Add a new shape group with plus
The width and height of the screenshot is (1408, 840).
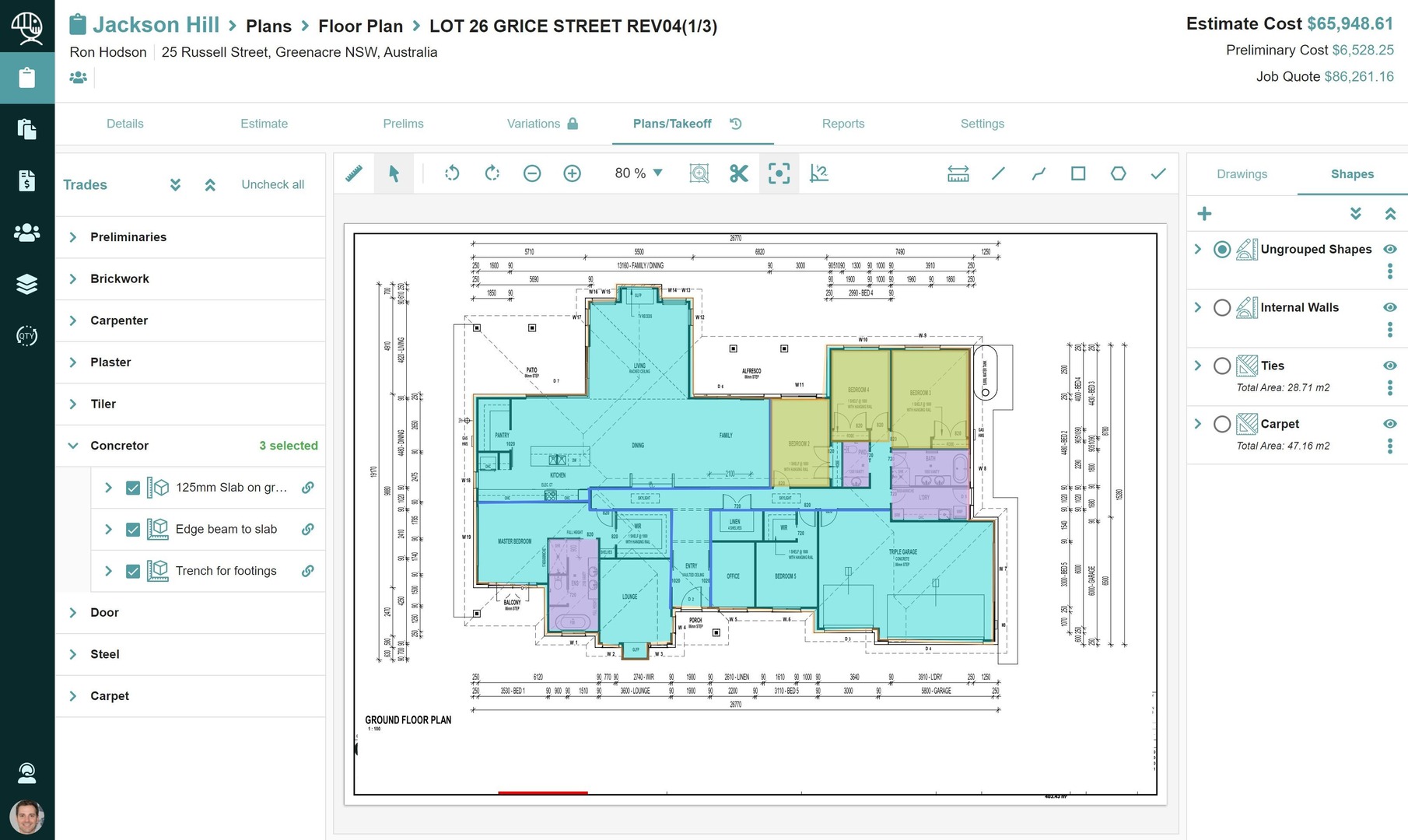(x=1204, y=214)
